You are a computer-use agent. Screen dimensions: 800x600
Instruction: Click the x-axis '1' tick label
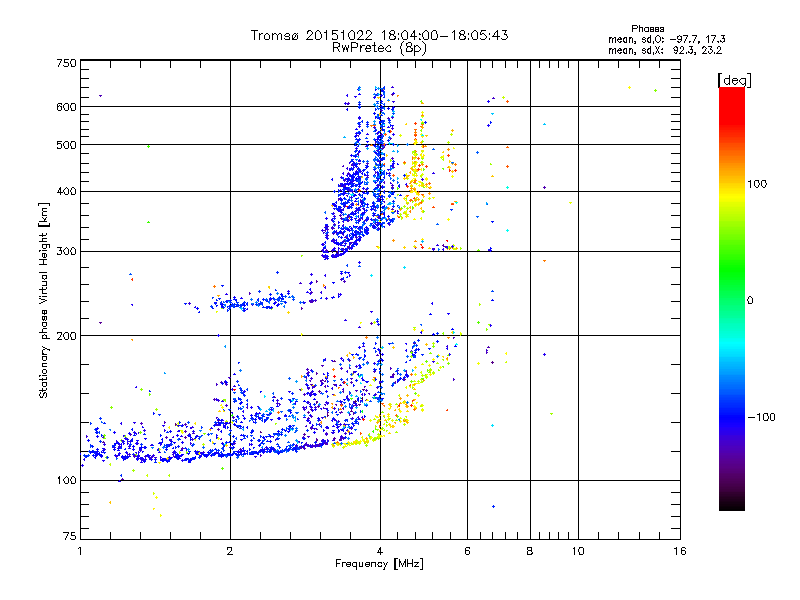tap(80, 551)
